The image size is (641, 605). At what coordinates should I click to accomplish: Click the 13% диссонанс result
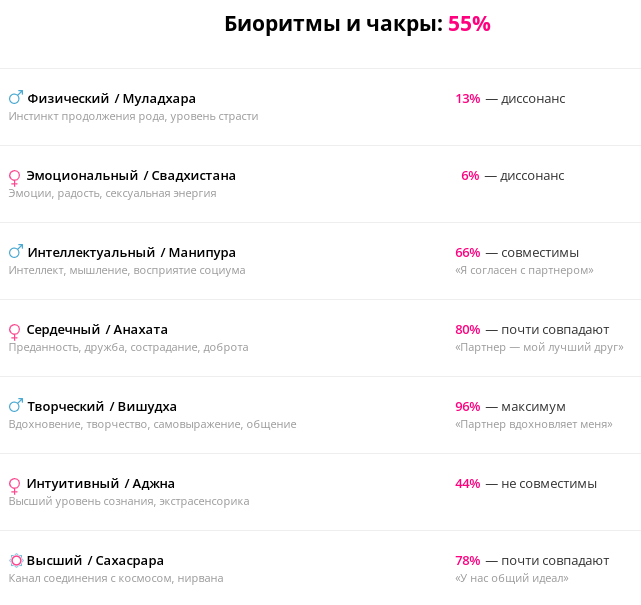click(x=510, y=99)
